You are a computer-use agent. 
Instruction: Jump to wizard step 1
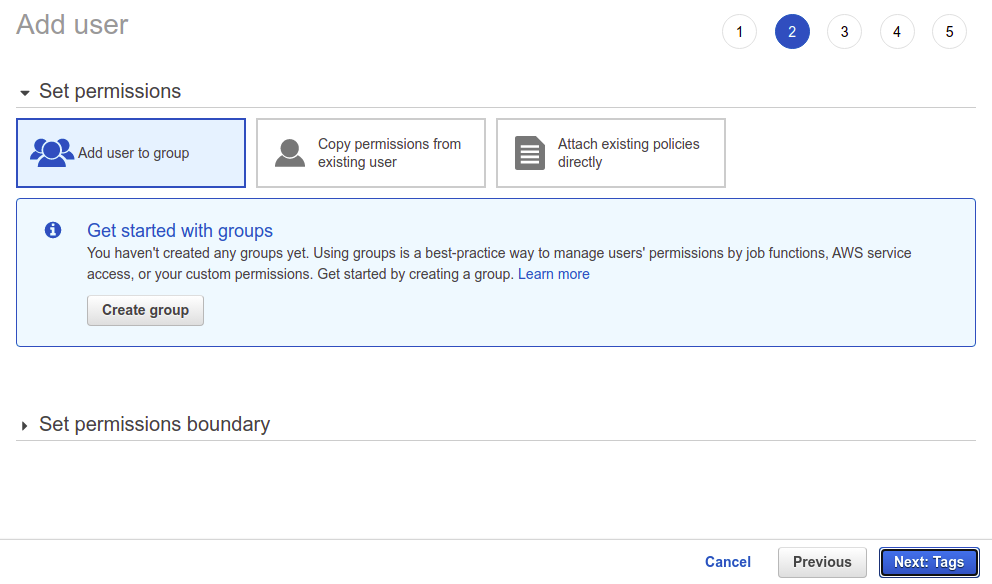[x=739, y=32]
